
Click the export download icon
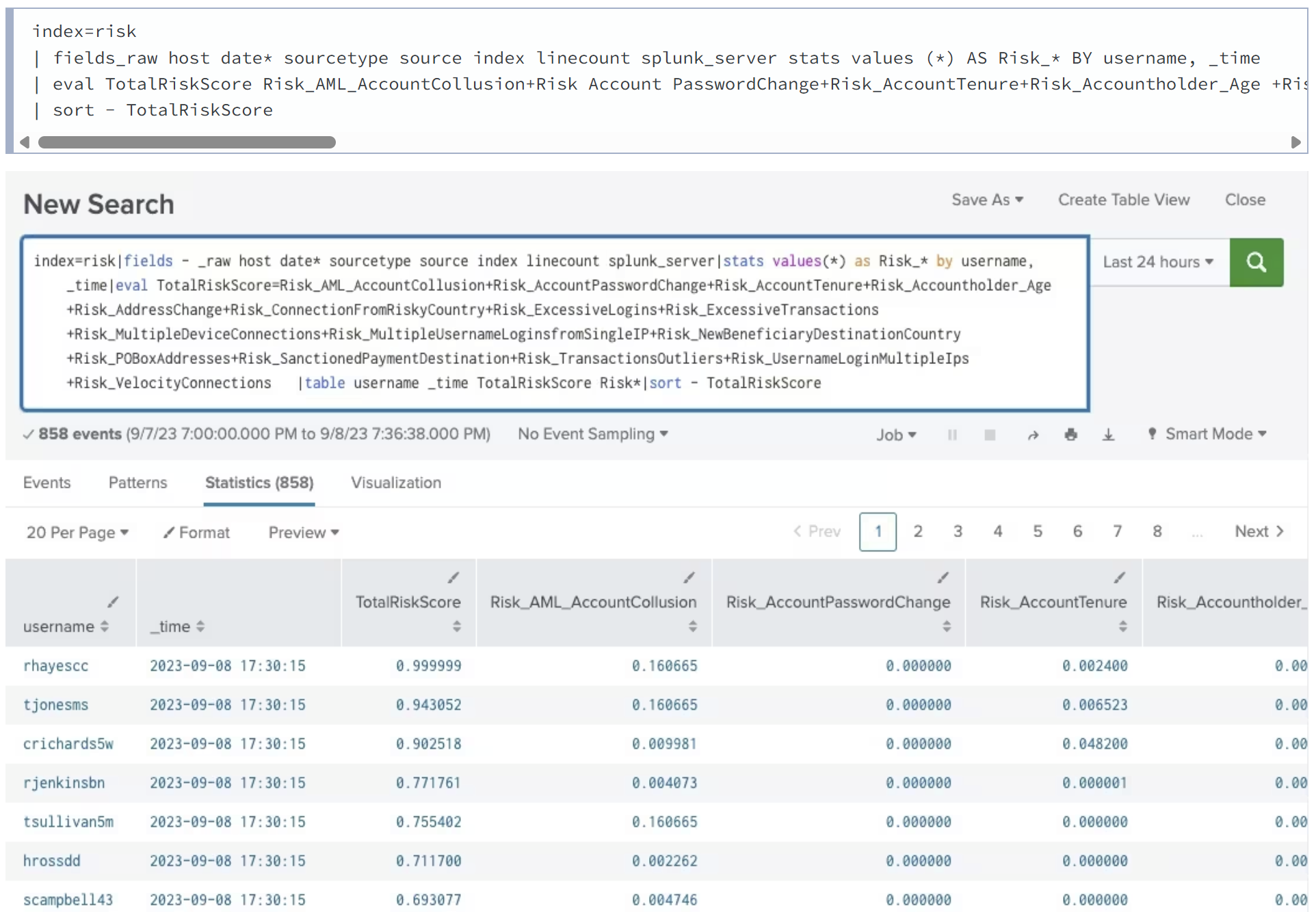click(x=1108, y=435)
